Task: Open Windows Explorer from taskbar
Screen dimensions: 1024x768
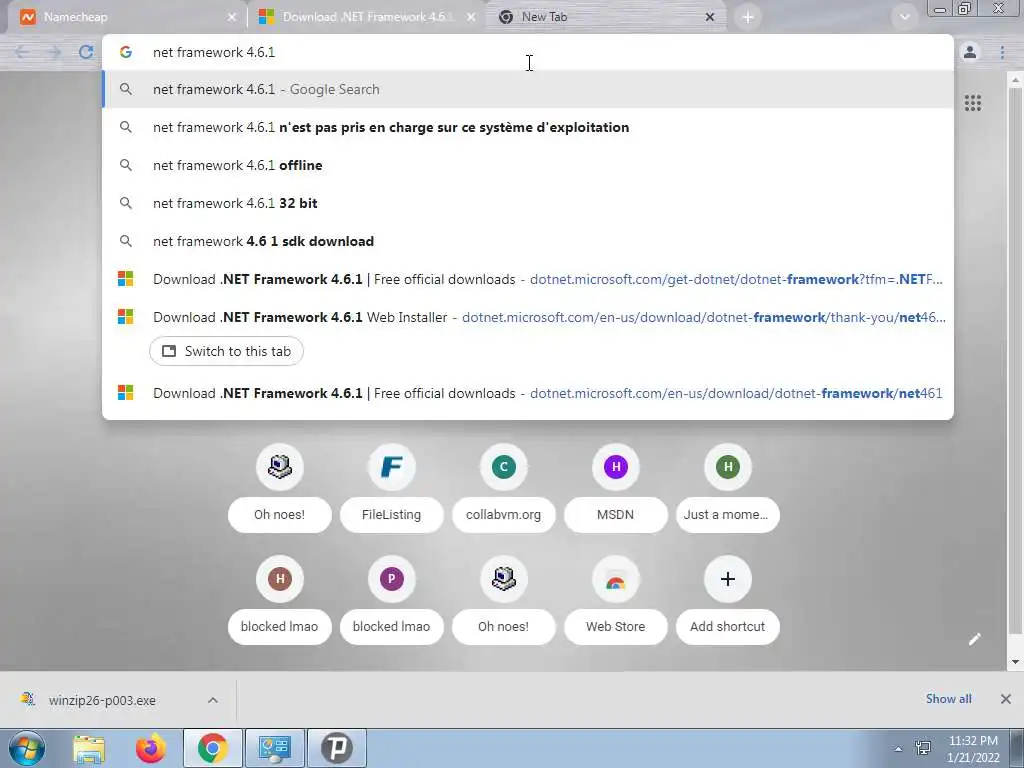Action: (x=89, y=748)
